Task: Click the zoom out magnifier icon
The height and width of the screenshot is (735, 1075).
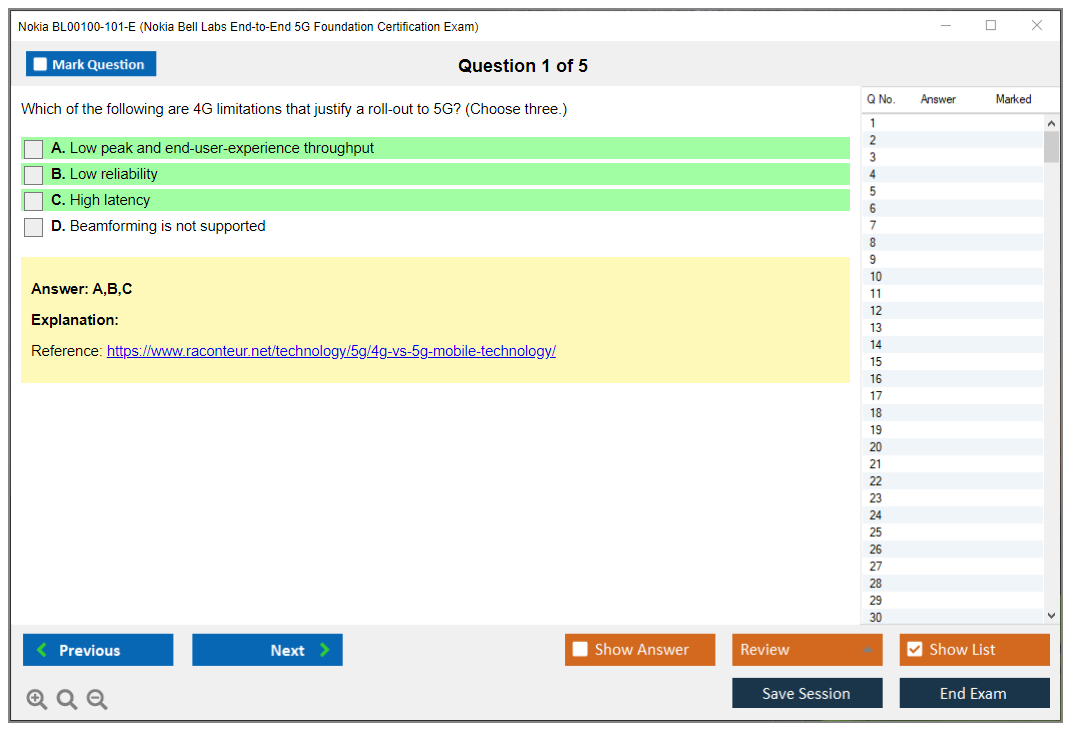Action: coord(97,700)
